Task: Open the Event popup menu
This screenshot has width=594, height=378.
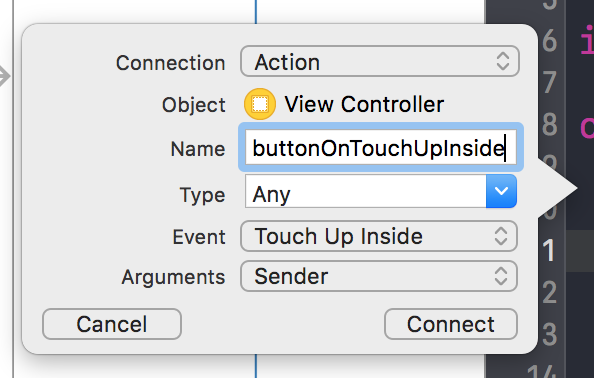Action: [x=379, y=236]
